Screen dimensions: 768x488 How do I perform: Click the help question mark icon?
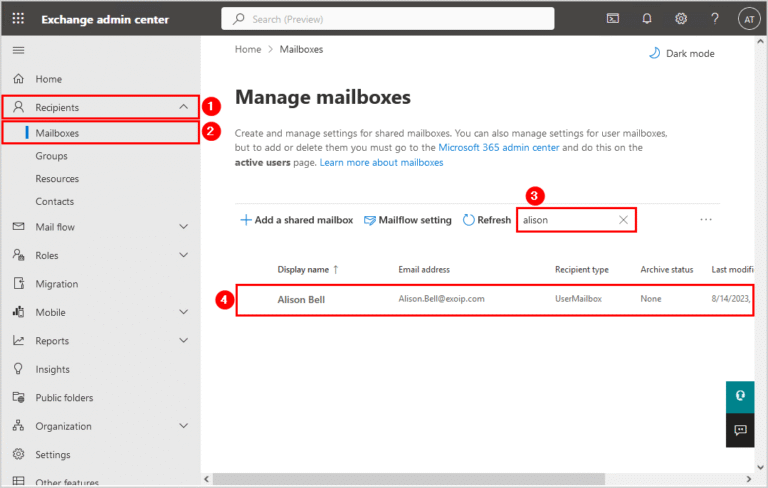pyautogui.click(x=715, y=19)
